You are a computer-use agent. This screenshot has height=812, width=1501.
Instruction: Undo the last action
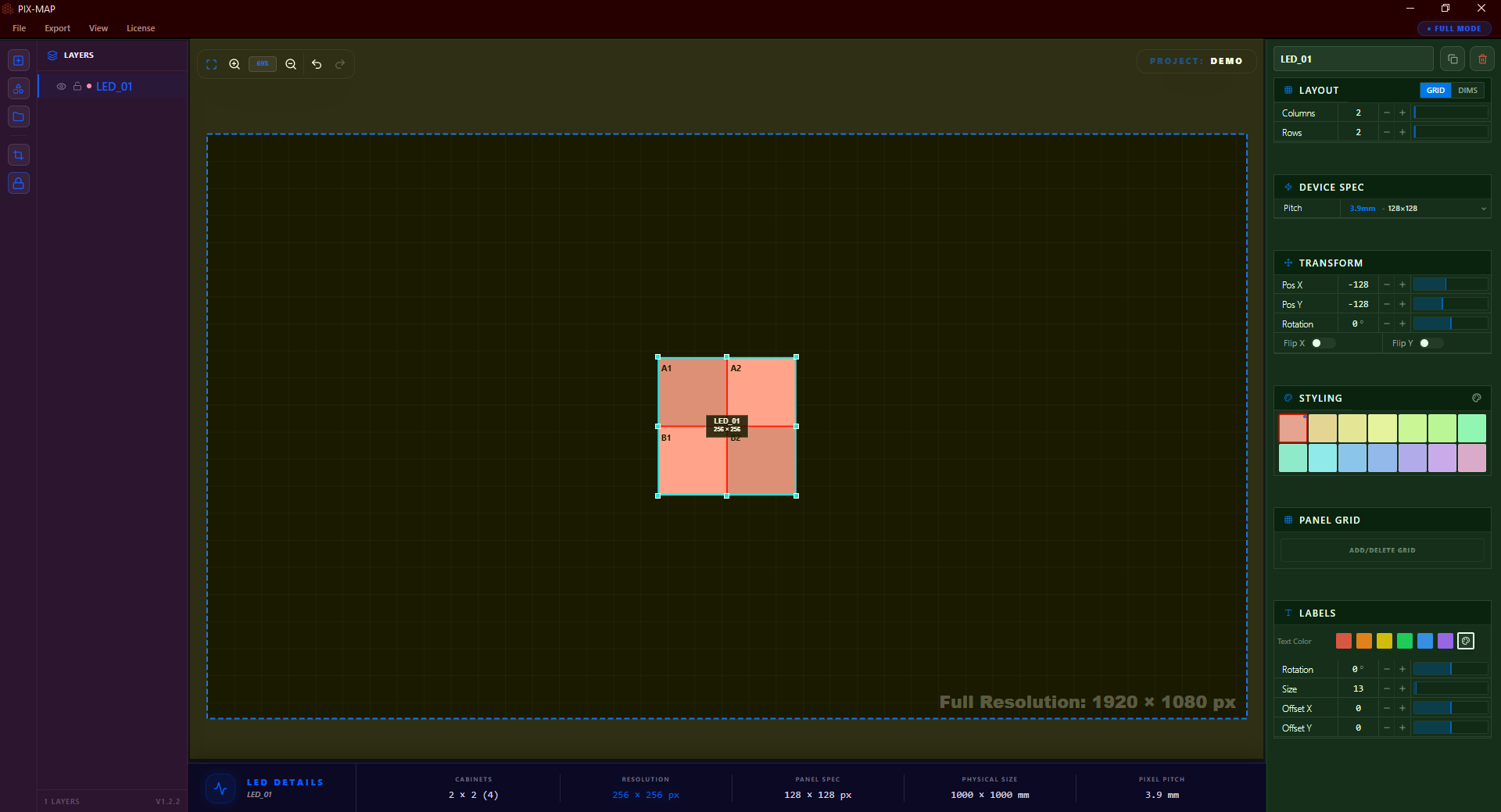click(316, 64)
